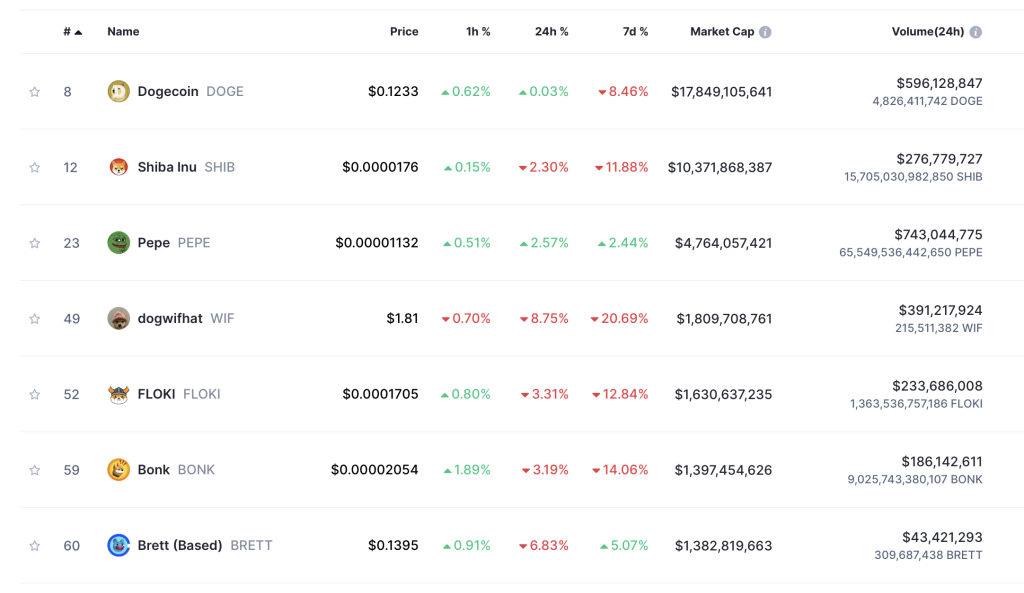Open FLOKI volume $233,686,008
This screenshot has width=1024, height=593.
tap(937, 387)
